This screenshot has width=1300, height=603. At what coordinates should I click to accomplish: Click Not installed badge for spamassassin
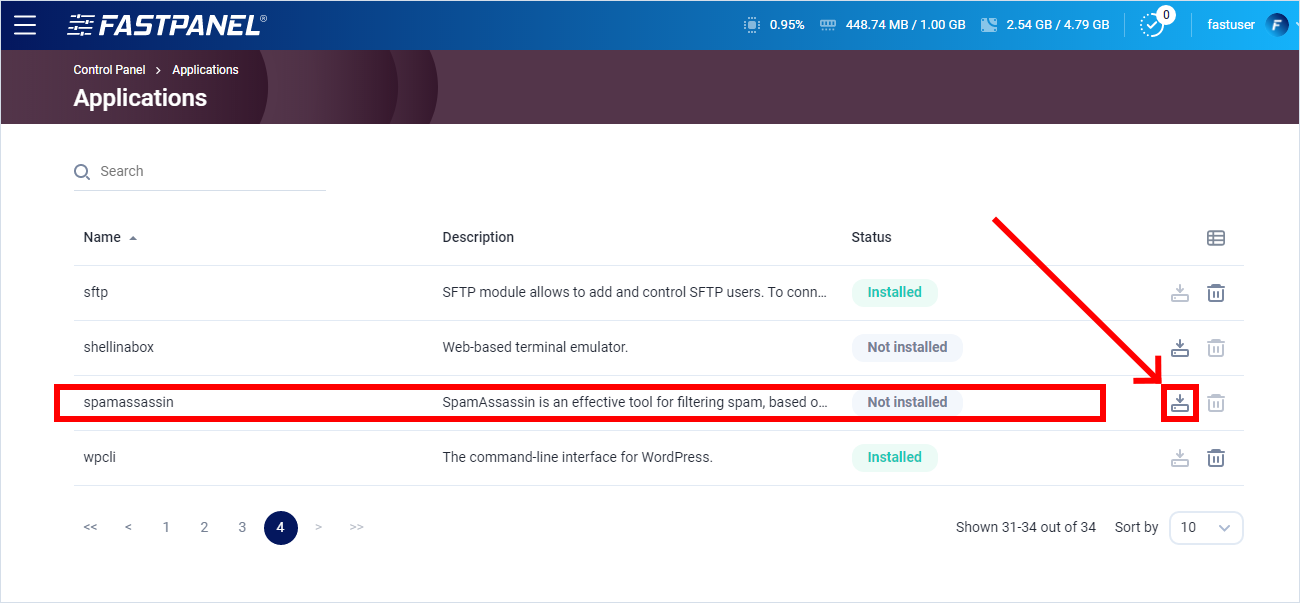907,403
